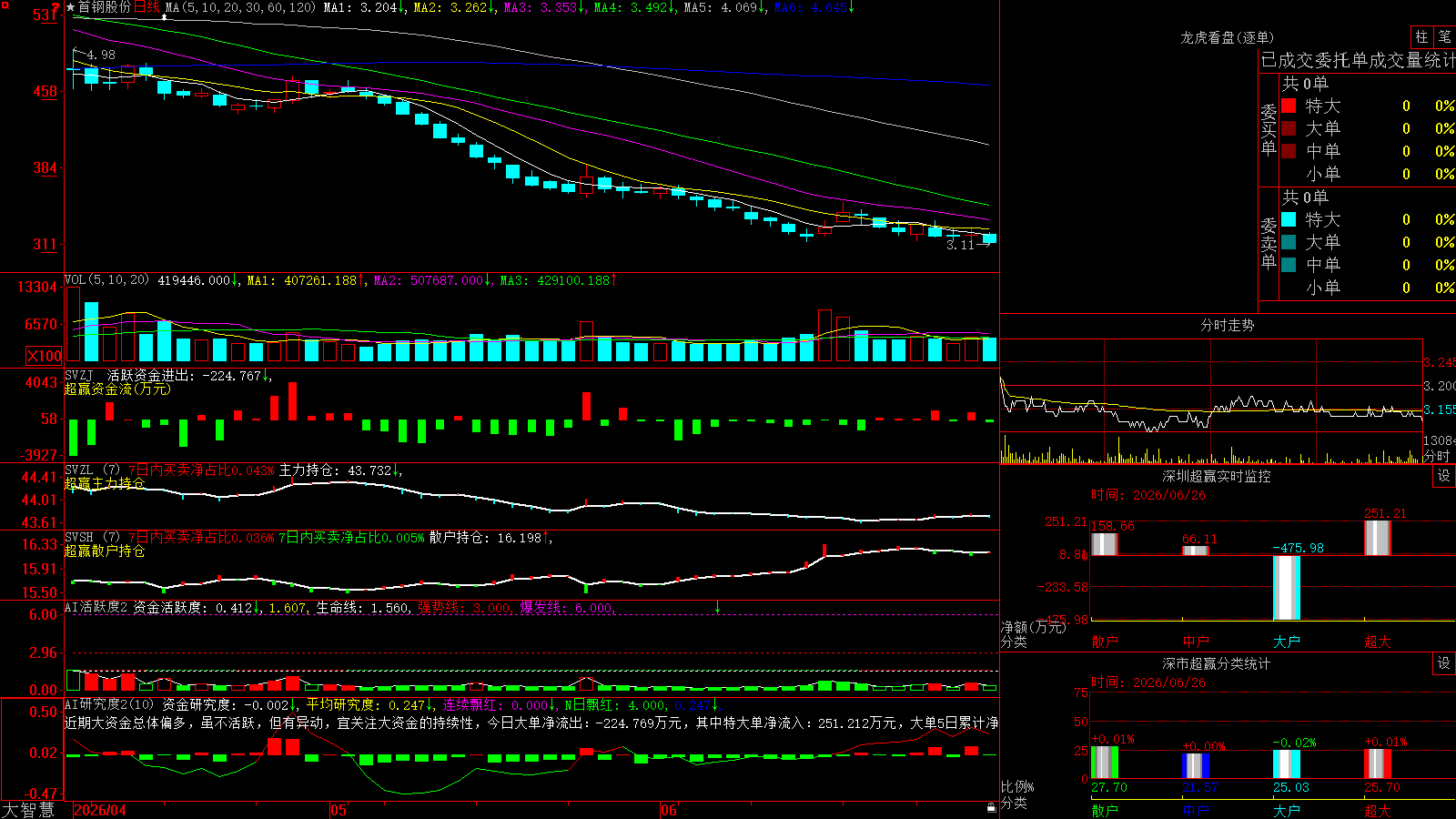Image resolution: width=1456 pixels, height=819 pixels.
Task: Click the MA(5,10,20,30,60,120) indicator name
Action: [240, 7]
